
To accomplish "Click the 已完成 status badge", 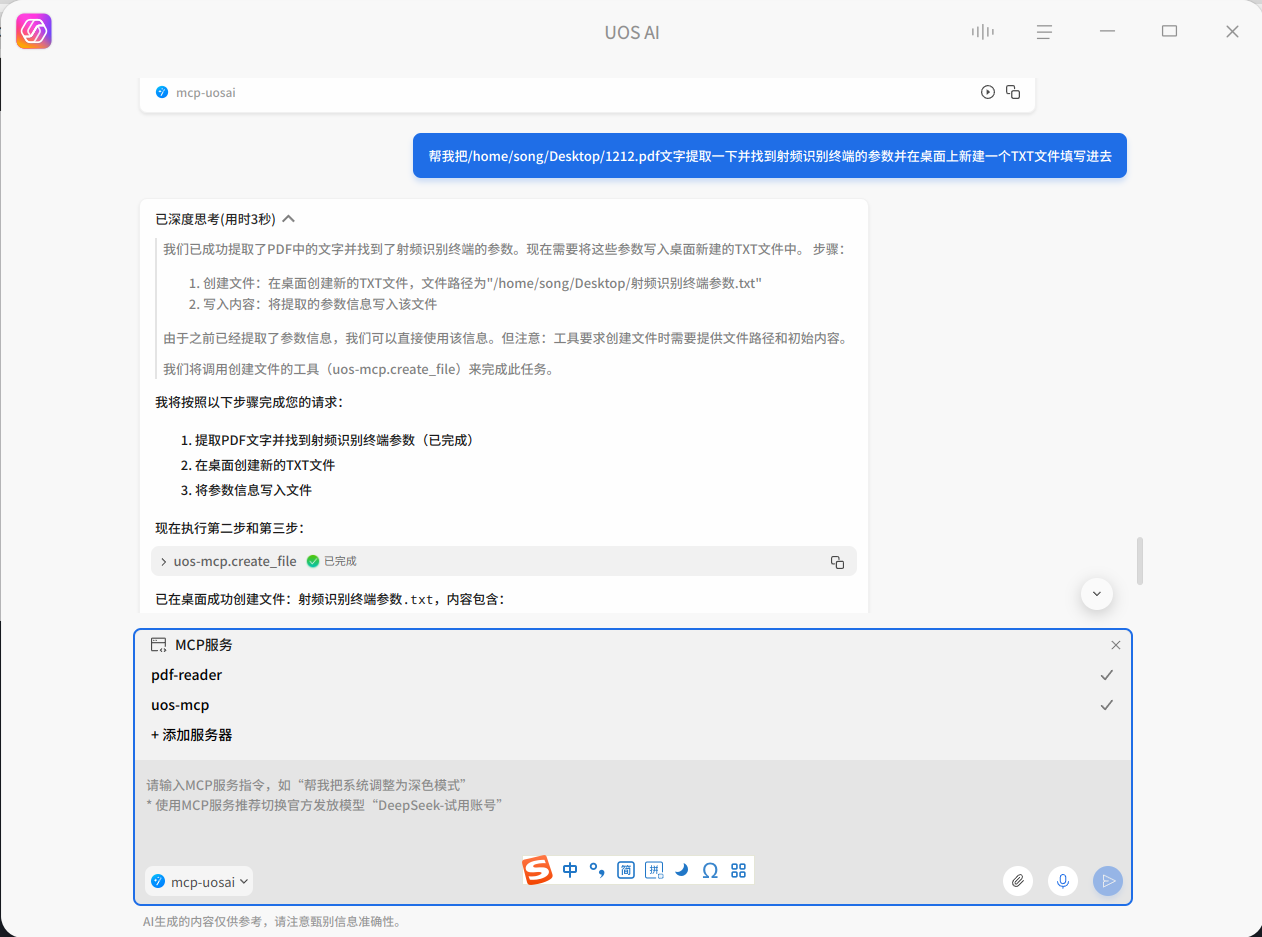I will pyautogui.click(x=332, y=561).
